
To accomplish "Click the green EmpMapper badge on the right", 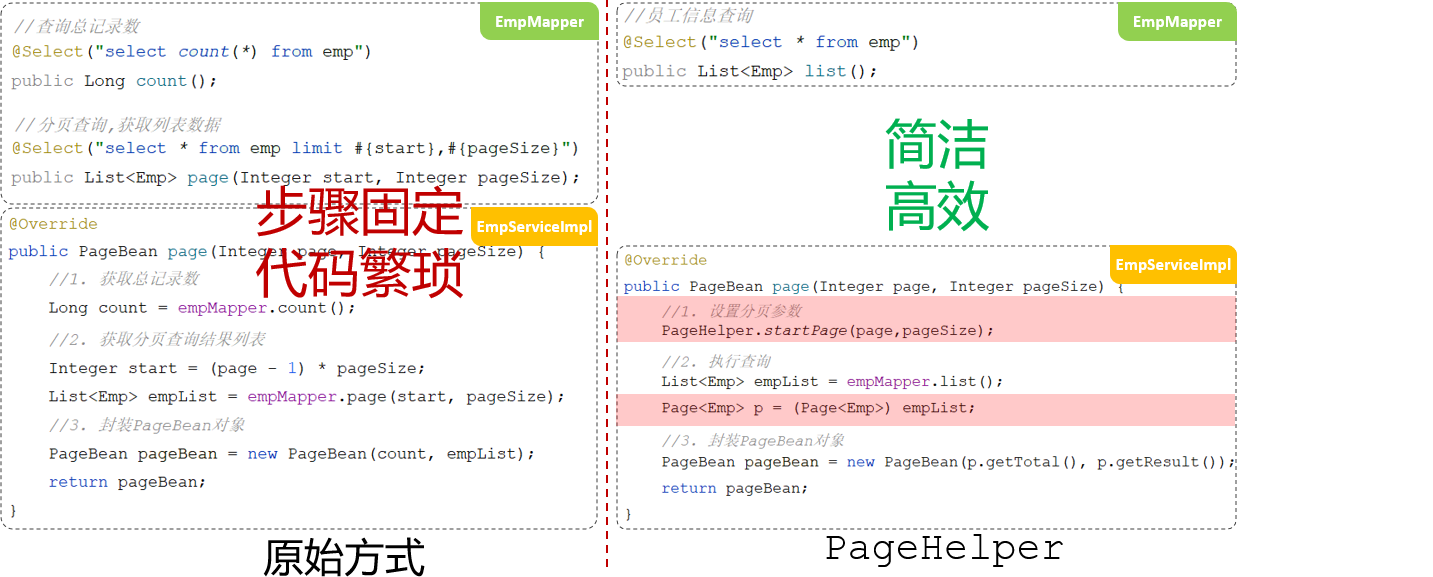I will pos(1177,21).
